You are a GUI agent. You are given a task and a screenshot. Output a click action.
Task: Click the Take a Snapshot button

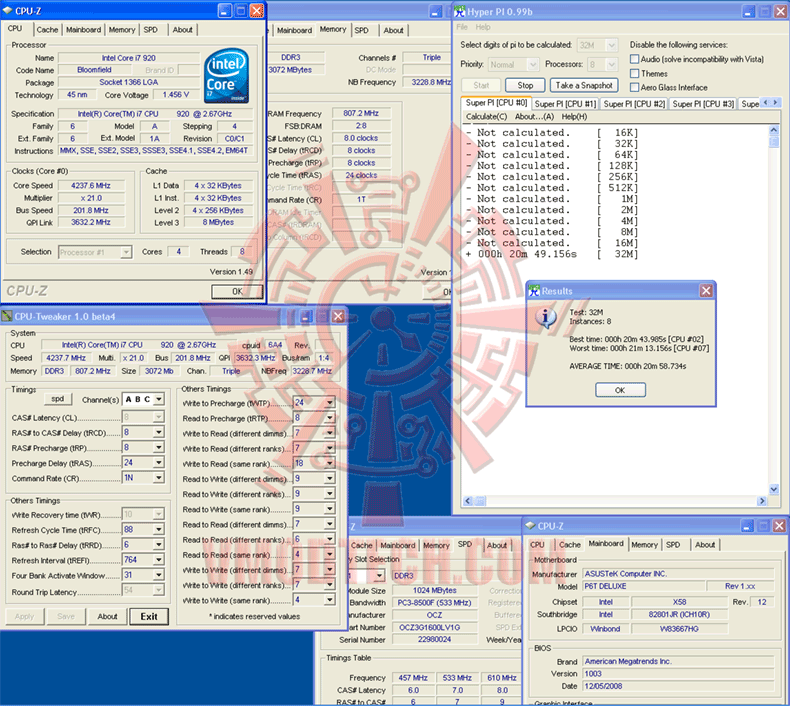pos(584,86)
